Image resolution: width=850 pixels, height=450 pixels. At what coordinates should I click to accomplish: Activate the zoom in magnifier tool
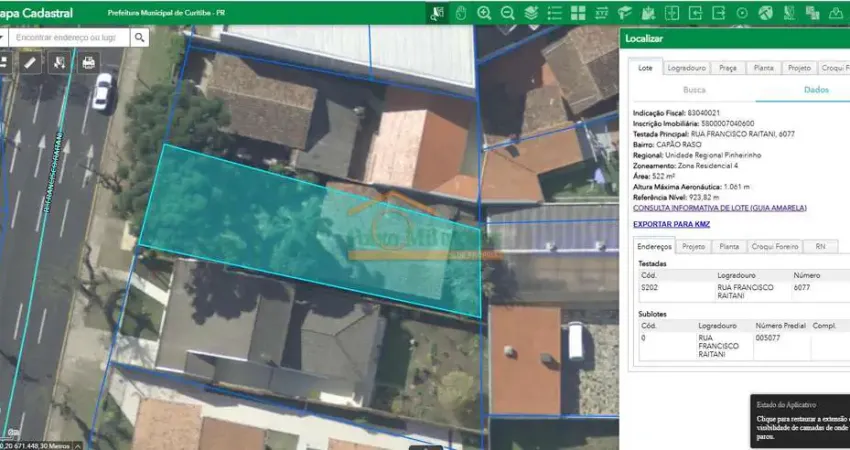coord(484,13)
